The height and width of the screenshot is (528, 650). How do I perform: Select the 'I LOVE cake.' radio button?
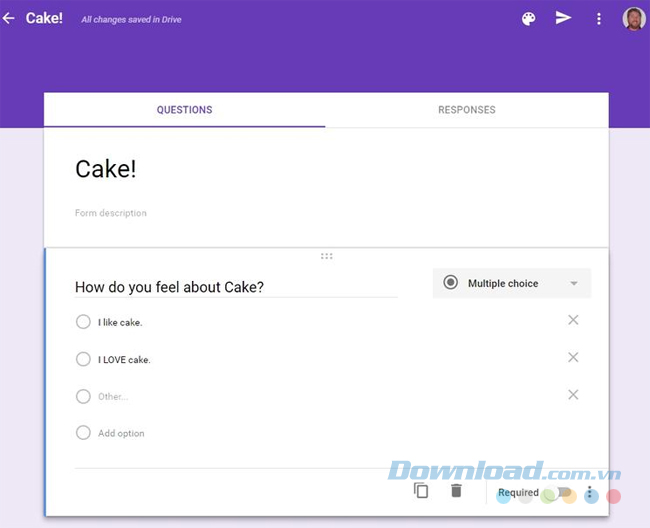tap(83, 359)
